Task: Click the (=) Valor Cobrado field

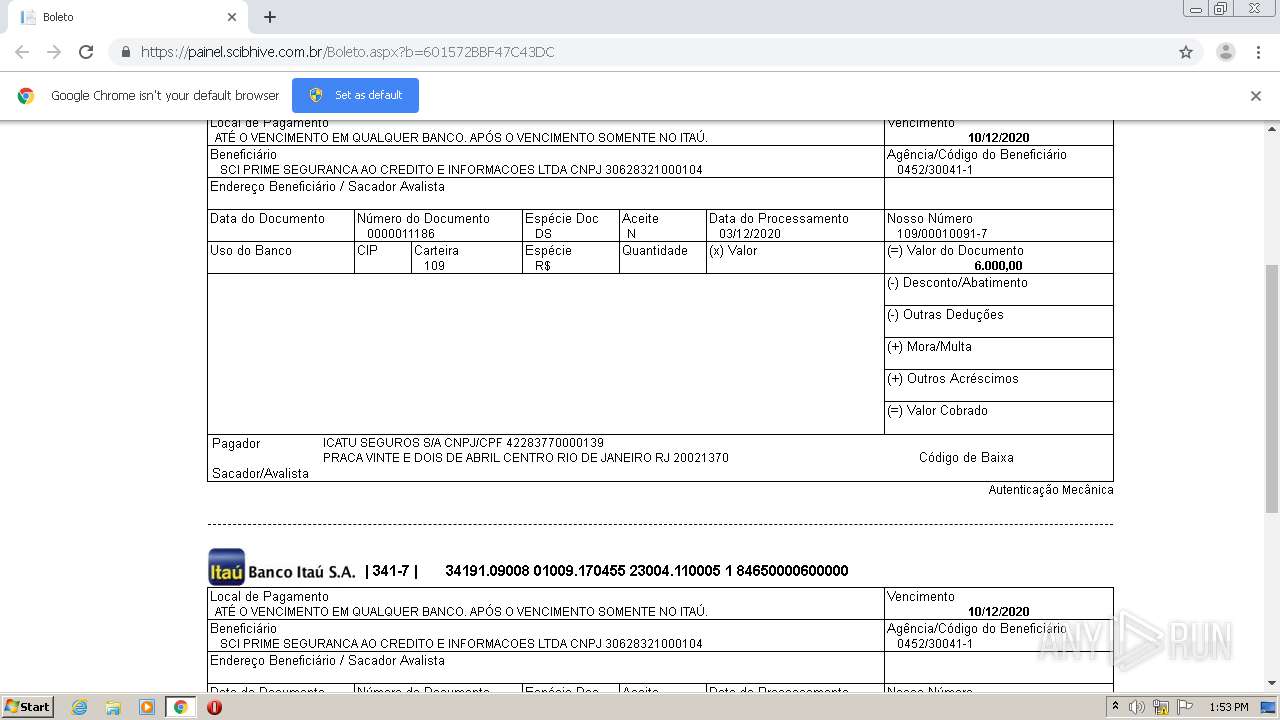Action: [x=998, y=418]
